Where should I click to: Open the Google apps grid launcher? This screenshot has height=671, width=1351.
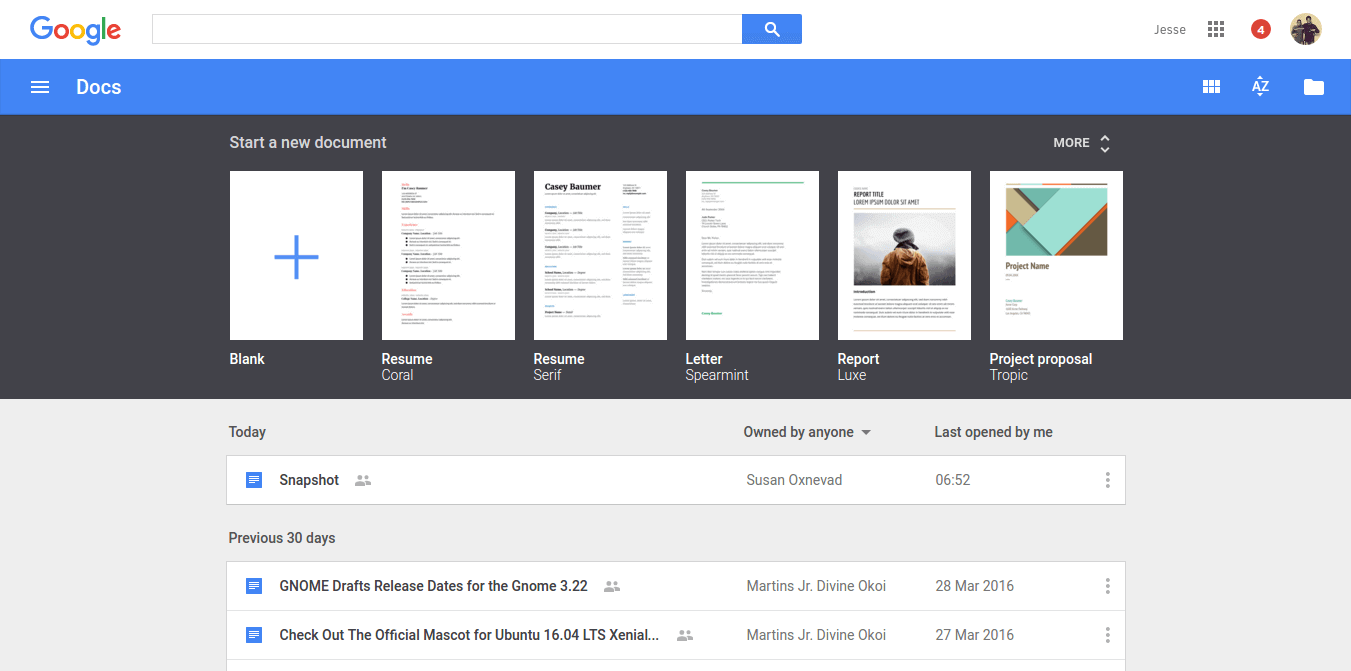click(1215, 29)
